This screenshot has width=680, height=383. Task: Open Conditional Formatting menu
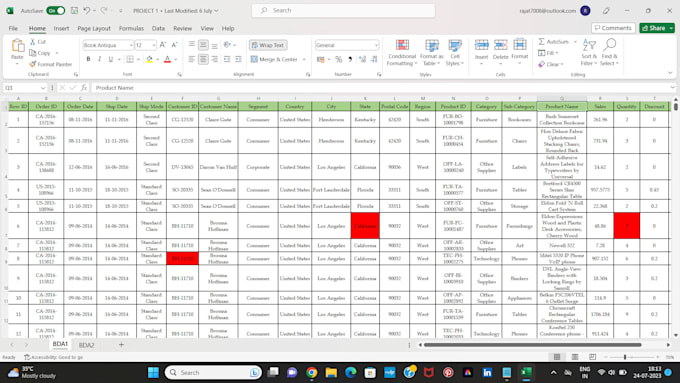pos(402,52)
